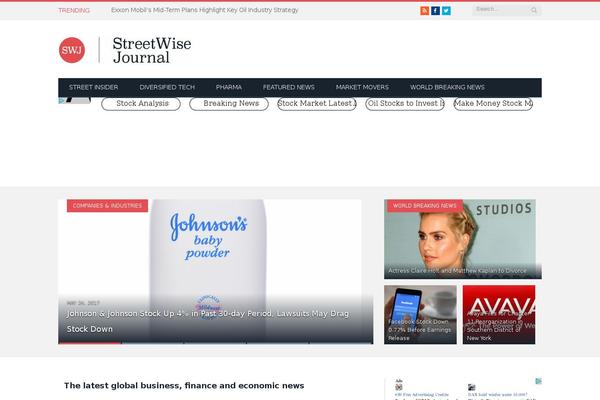Image resolution: width=600 pixels, height=400 pixels.
Task: Open Actress Claire Holt divorce story
Action: 457,271
